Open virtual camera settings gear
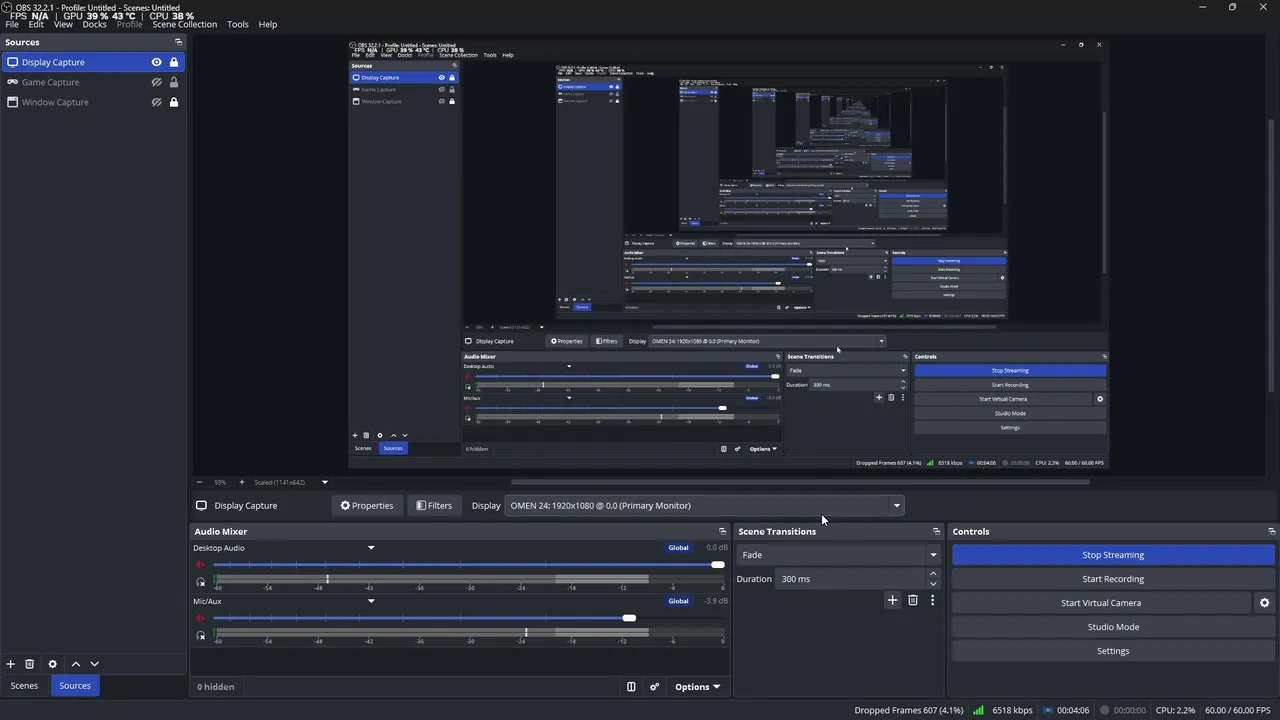Viewport: 1280px width, 720px height. [x=1264, y=603]
